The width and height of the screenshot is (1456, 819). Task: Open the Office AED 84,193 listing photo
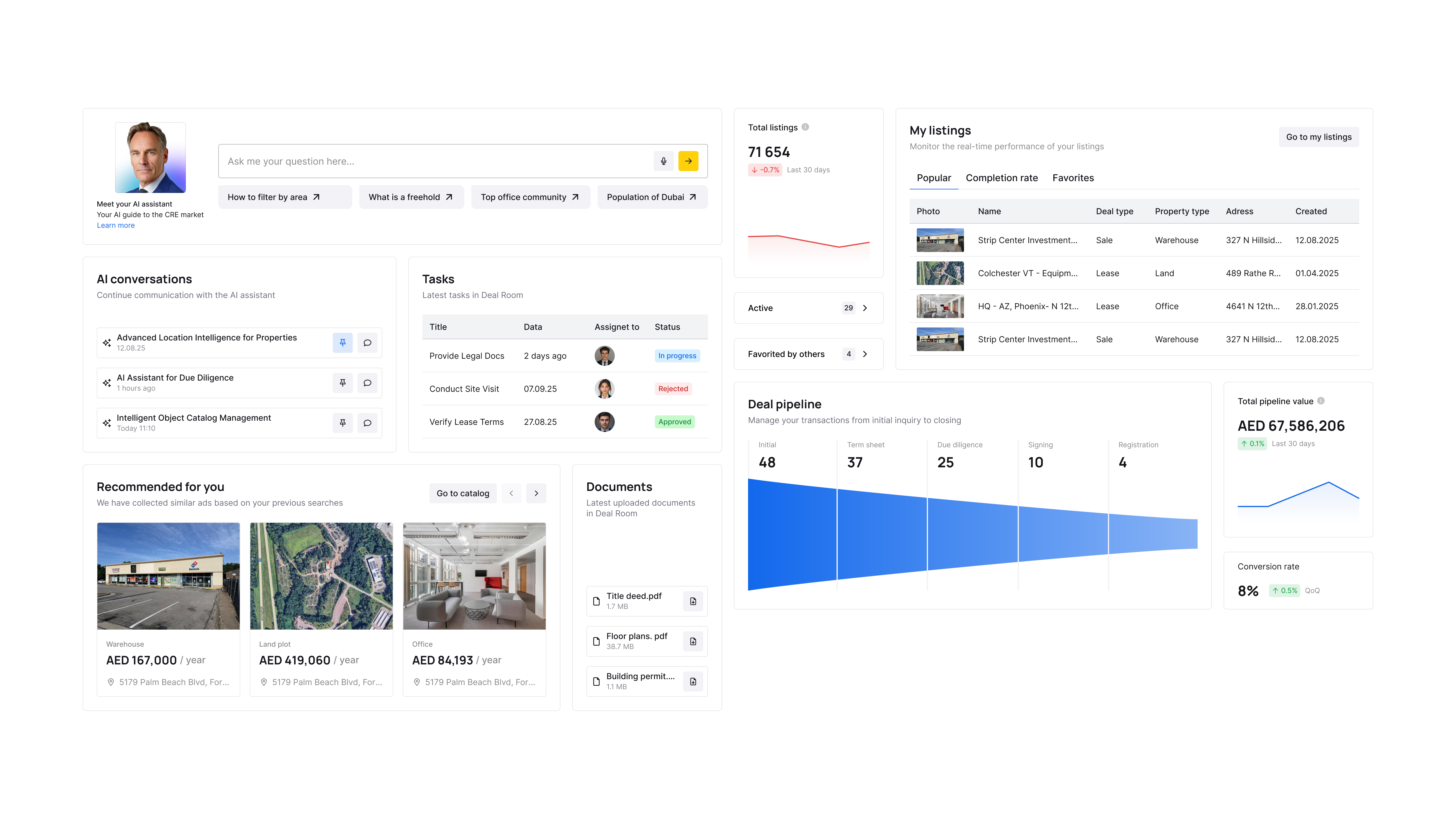474,575
